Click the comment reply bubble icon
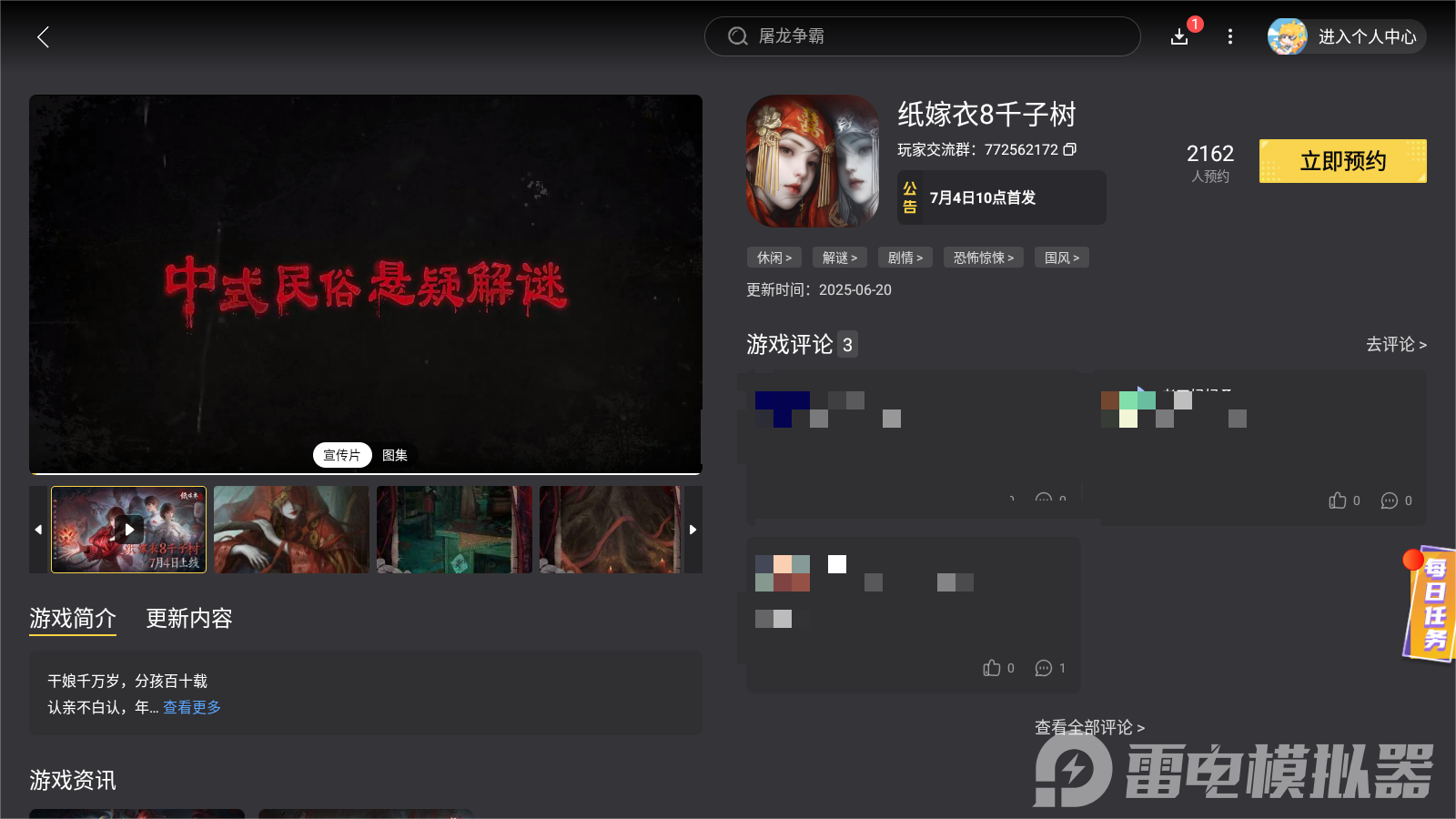1456x819 pixels. pos(1043,668)
